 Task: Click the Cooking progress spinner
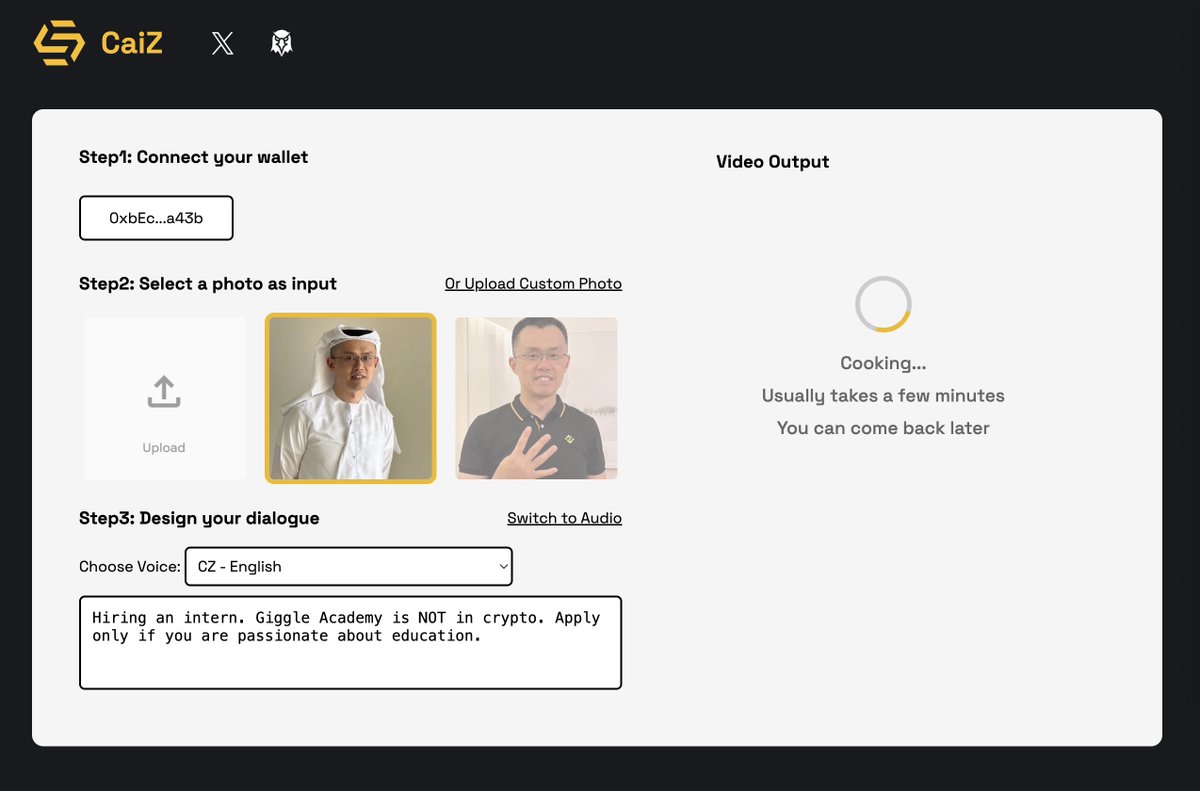(x=883, y=304)
